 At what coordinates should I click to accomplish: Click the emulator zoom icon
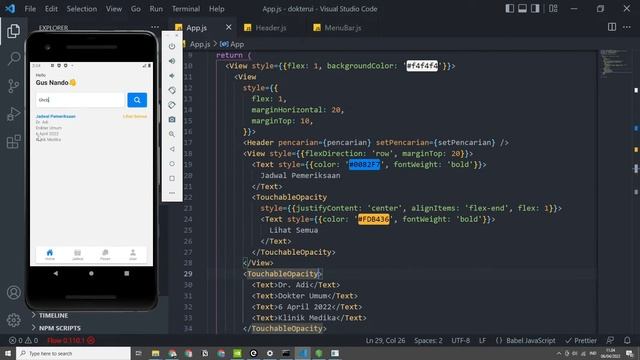[x=172, y=134]
